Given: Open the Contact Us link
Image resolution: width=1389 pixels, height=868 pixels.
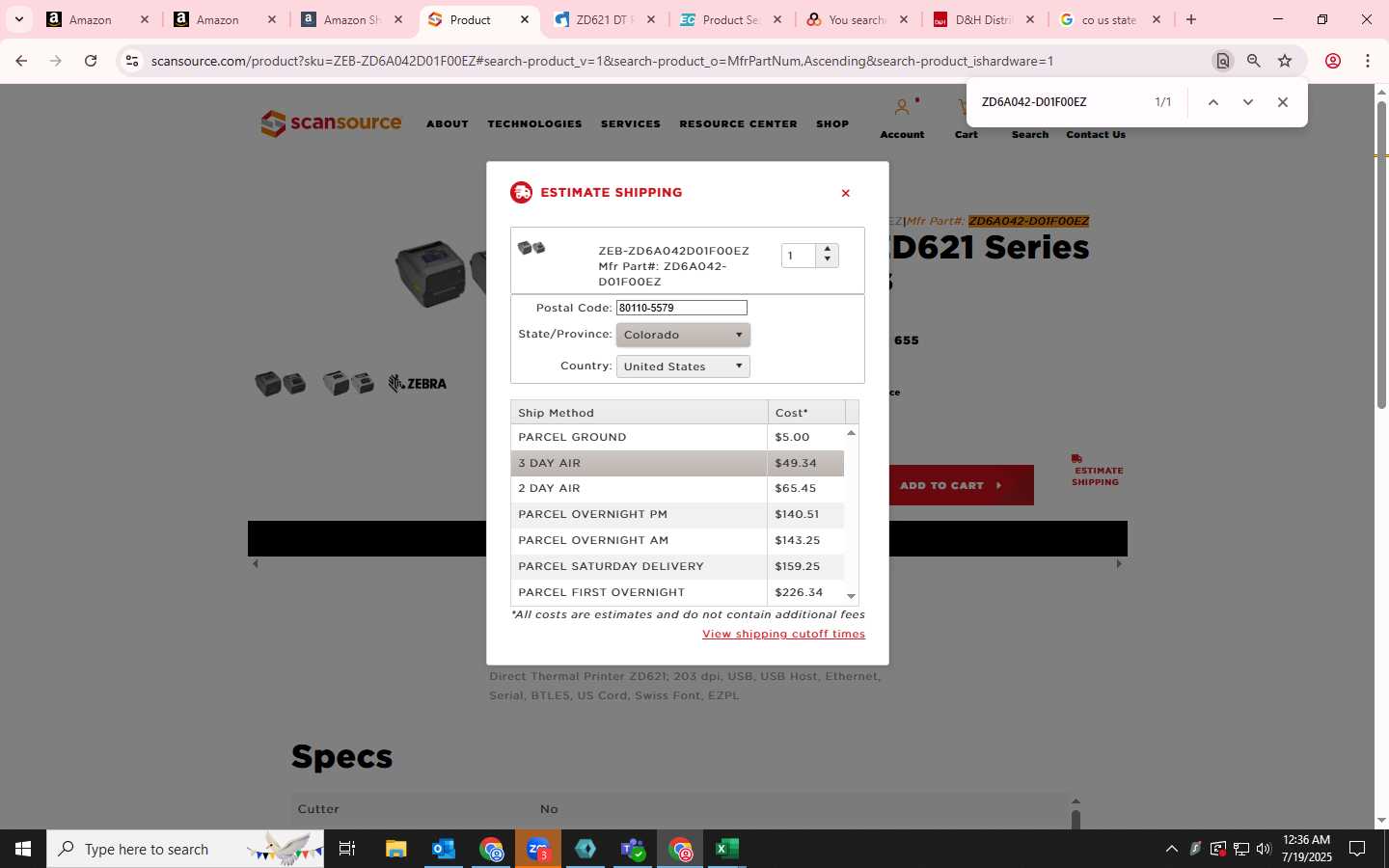Looking at the screenshot, I should pyautogui.click(x=1096, y=134).
